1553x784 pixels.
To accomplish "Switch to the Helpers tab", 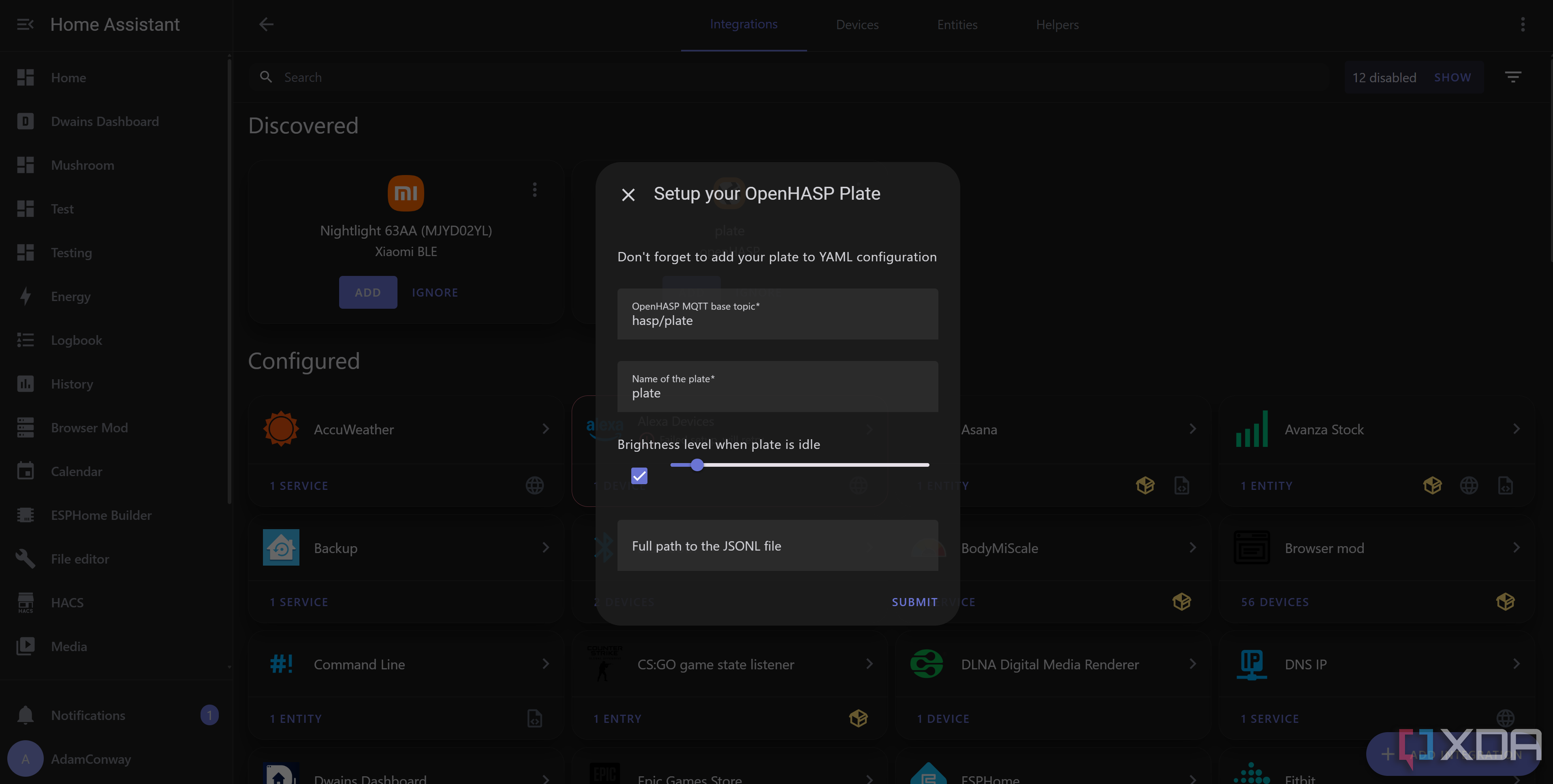I will pyautogui.click(x=1057, y=25).
